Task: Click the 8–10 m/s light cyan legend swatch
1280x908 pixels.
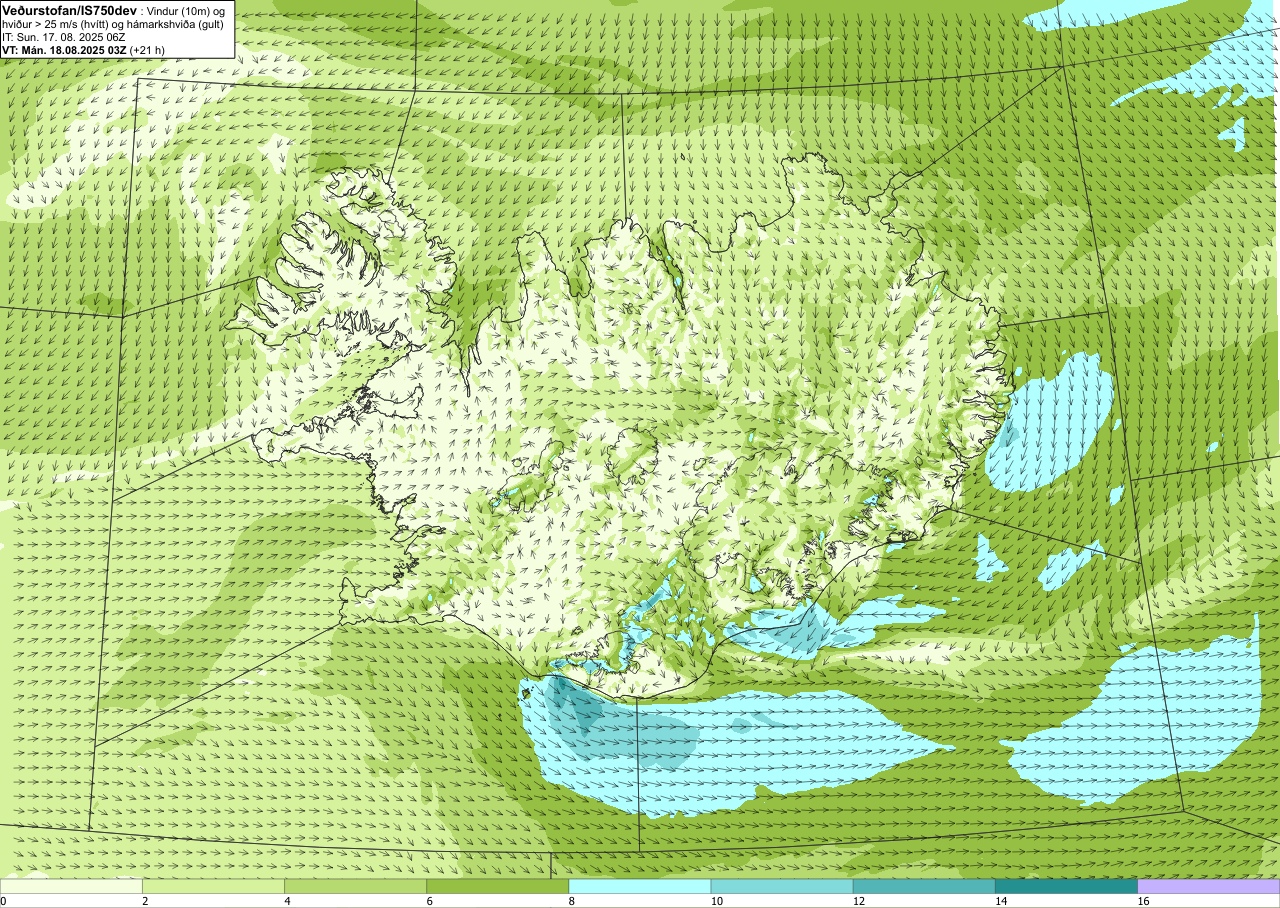Action: 640,886
